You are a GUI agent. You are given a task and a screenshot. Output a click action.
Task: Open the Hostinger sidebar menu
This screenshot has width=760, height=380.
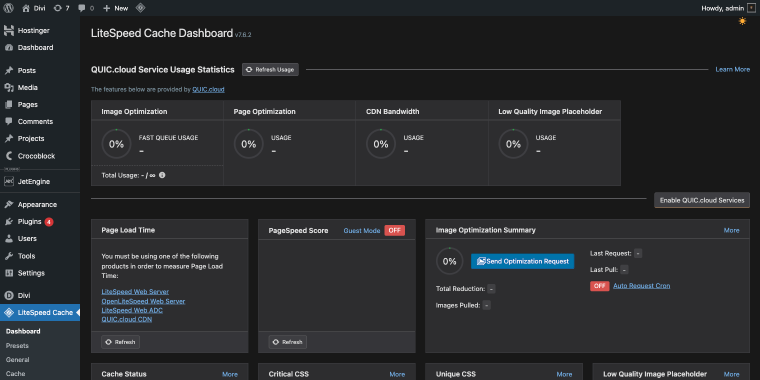click(40, 31)
